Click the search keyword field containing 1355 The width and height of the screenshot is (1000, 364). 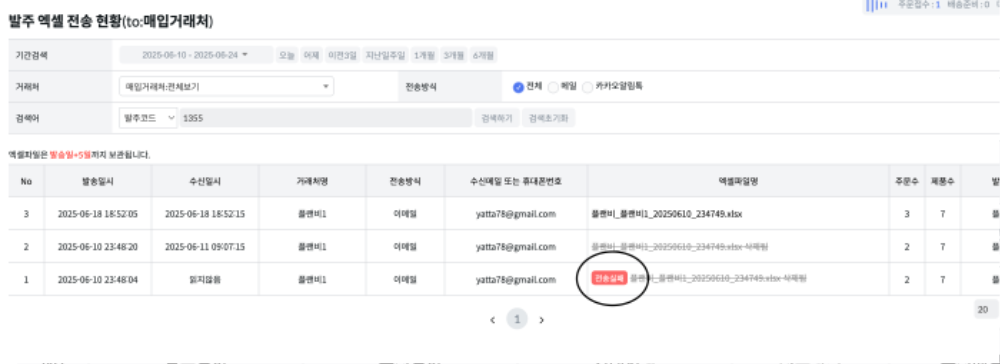[x=325, y=118]
